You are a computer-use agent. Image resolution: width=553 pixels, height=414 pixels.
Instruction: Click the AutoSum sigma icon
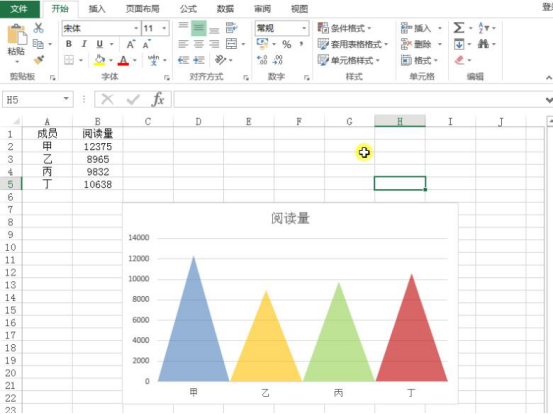[x=458, y=28]
